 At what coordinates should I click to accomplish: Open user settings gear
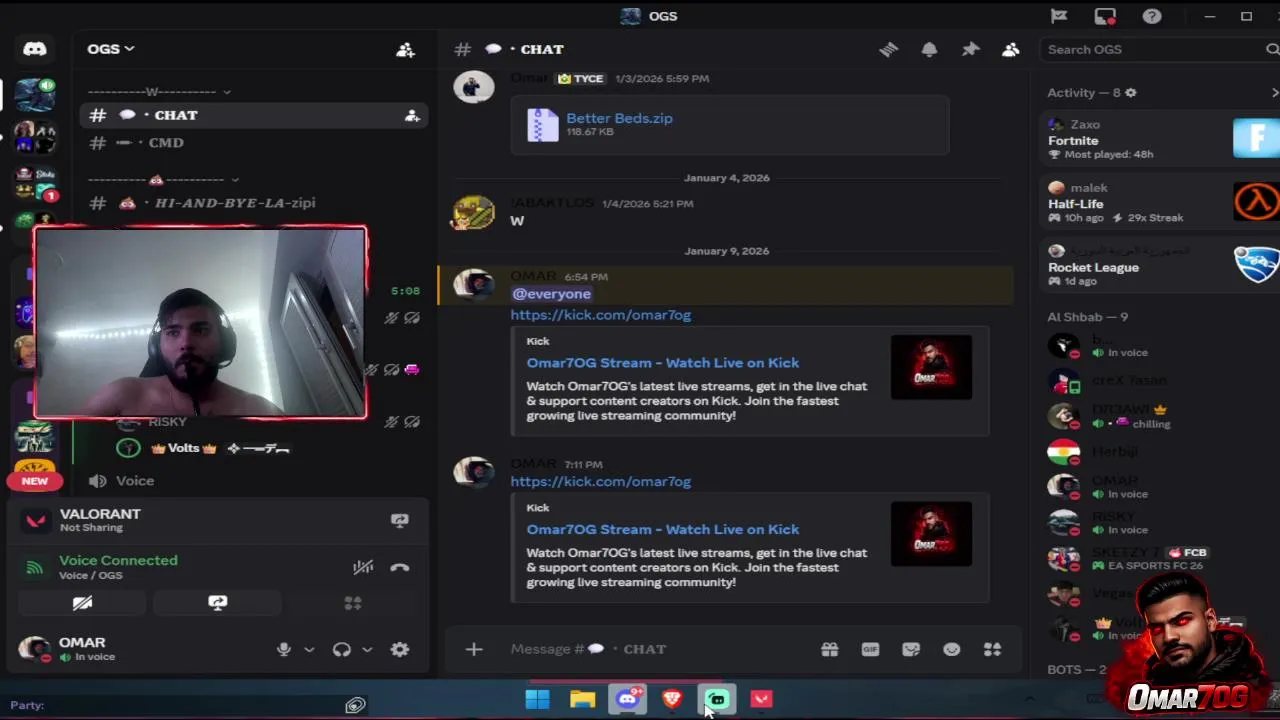pyautogui.click(x=400, y=649)
